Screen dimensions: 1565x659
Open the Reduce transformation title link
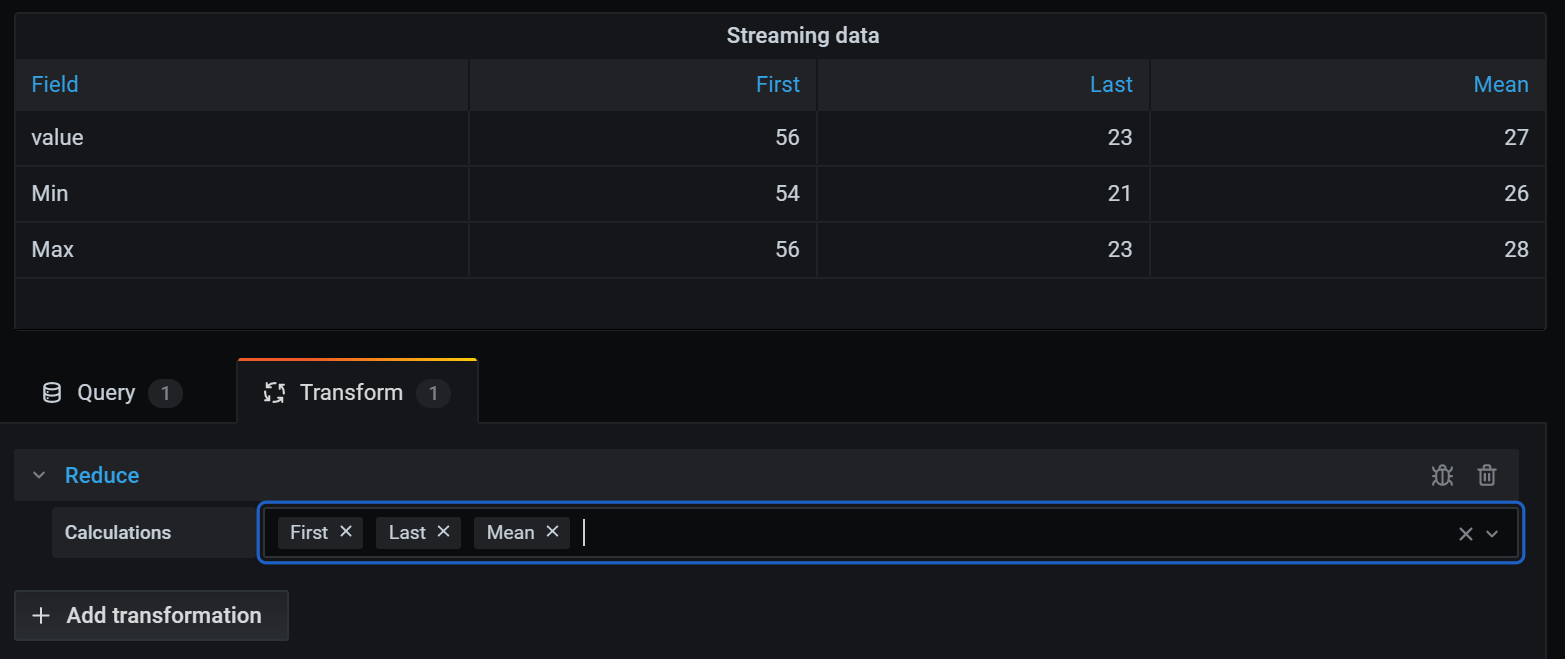pos(102,475)
